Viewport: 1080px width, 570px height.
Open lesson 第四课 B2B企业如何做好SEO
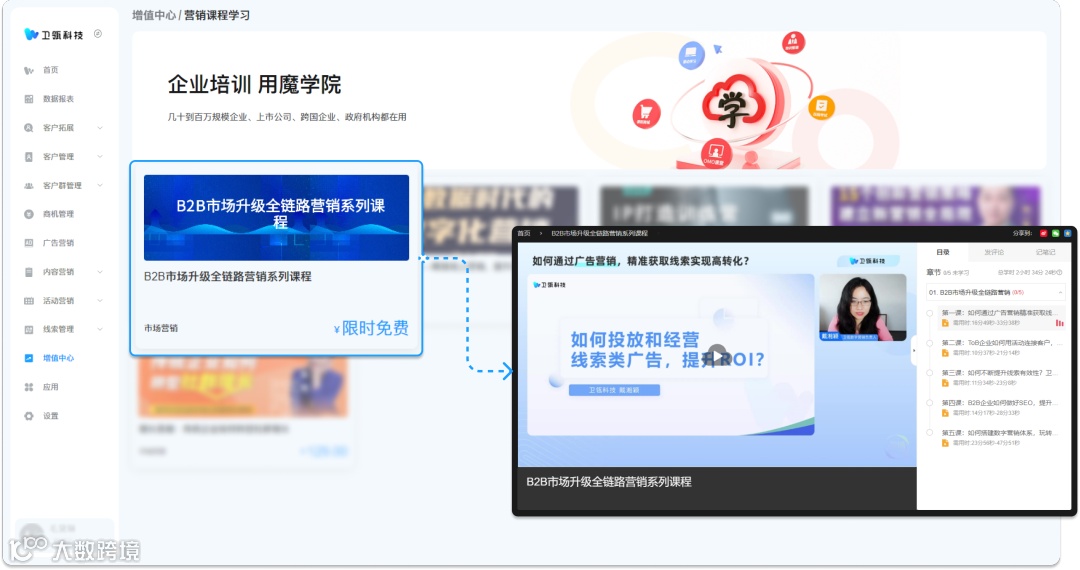(x=997, y=403)
